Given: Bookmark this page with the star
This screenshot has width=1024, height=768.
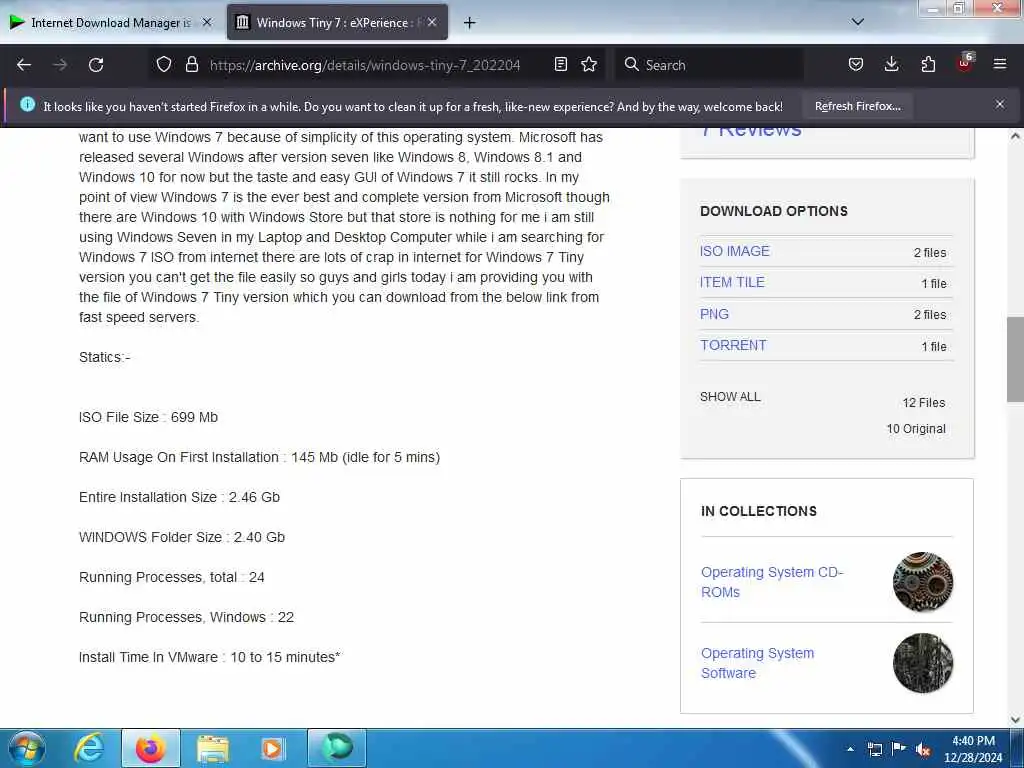Looking at the screenshot, I should [589, 65].
